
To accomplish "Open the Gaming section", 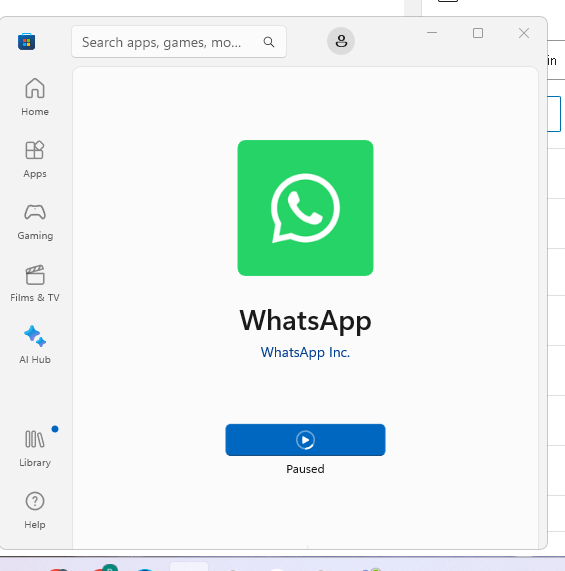I will (x=35, y=221).
